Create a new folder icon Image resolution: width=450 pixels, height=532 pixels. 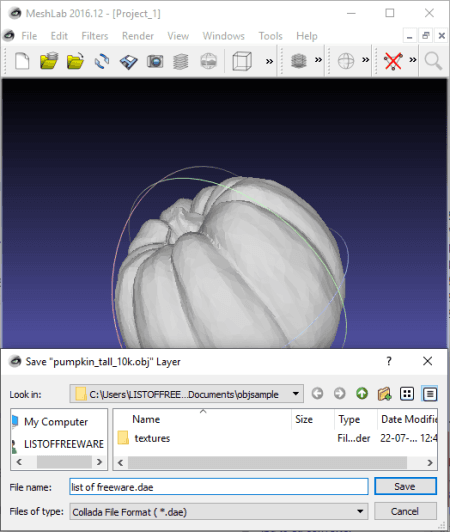pyautogui.click(x=384, y=394)
